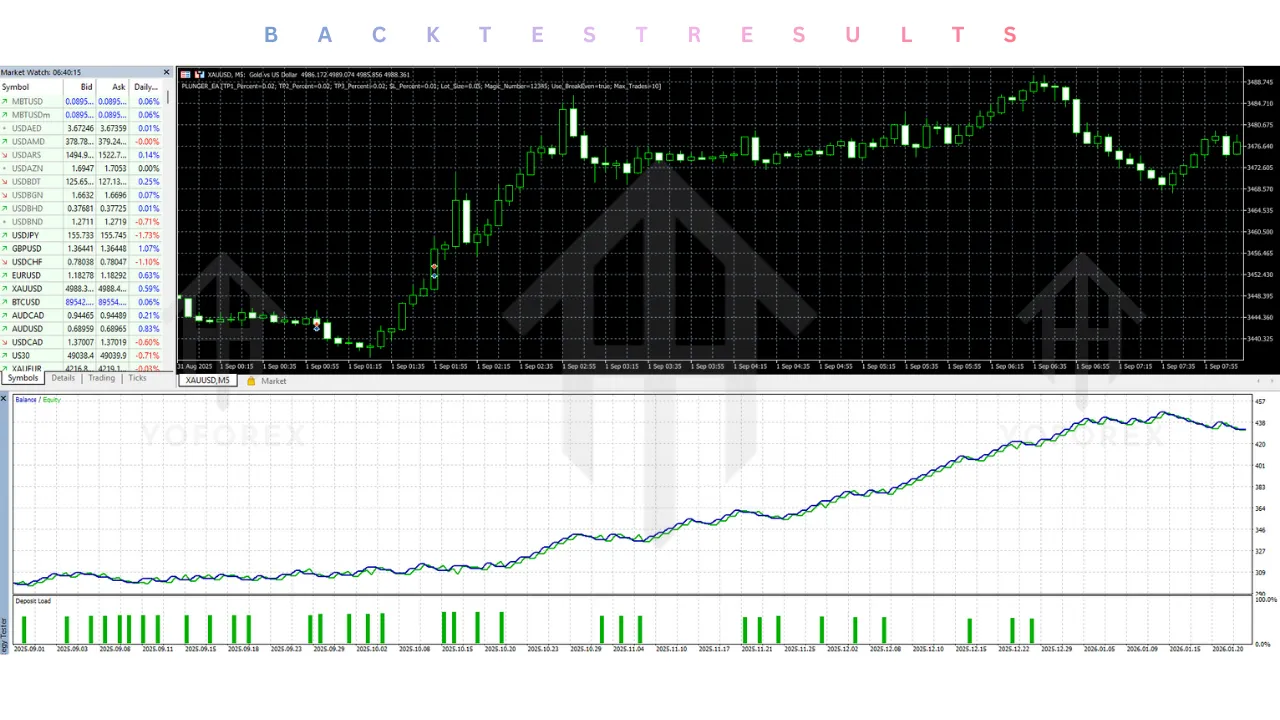Image resolution: width=1280 pixels, height=720 pixels.
Task: Select the USDCAD symbol row
Action: coord(82,342)
